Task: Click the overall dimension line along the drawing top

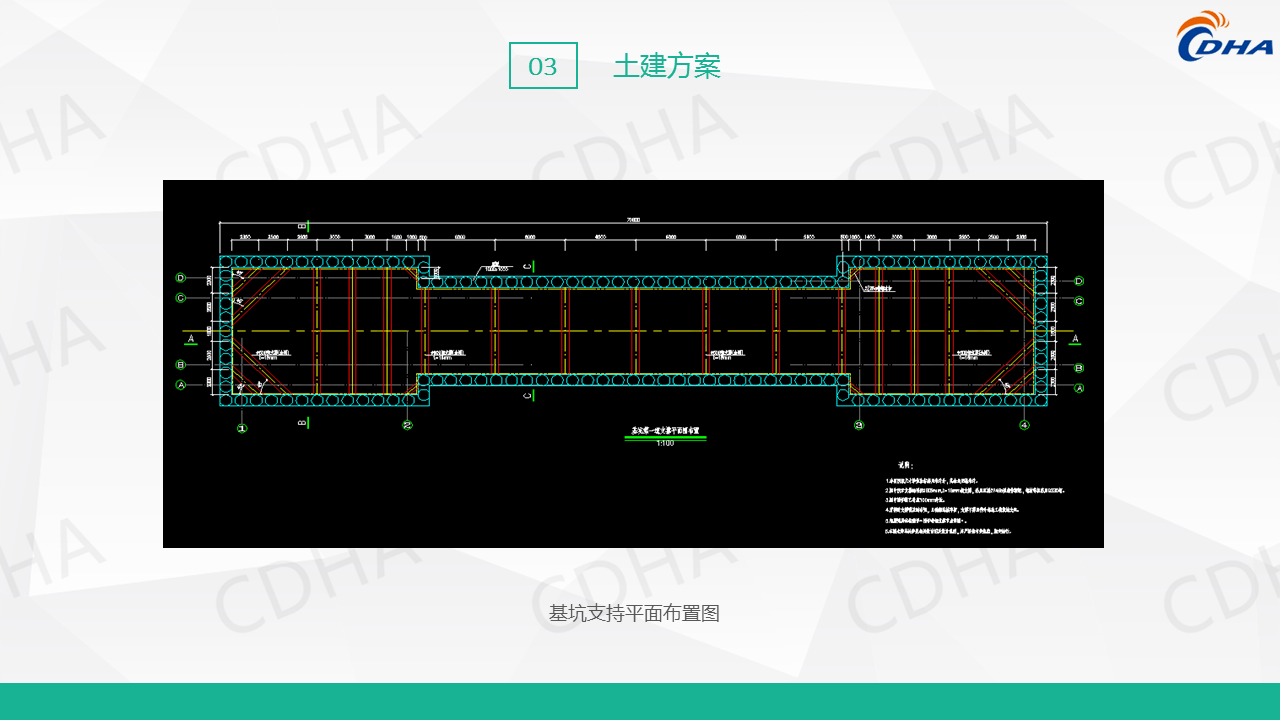Action: coord(633,224)
